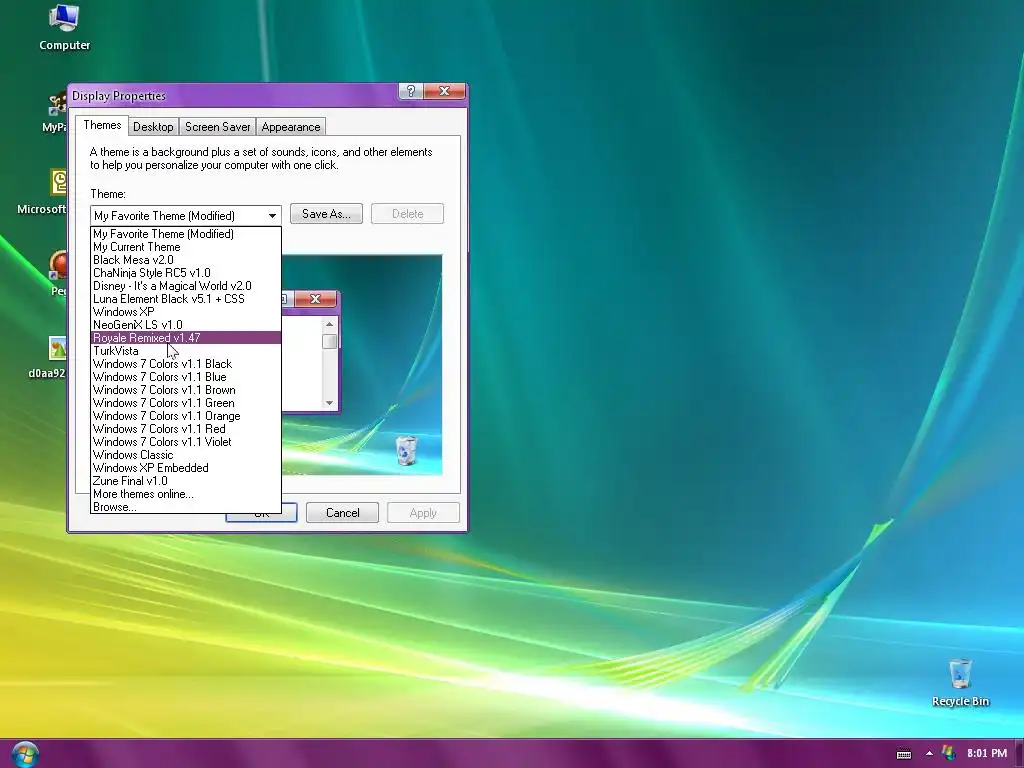Pick Windows 7 Colors v1.1 Orange

pyautogui.click(x=185, y=416)
